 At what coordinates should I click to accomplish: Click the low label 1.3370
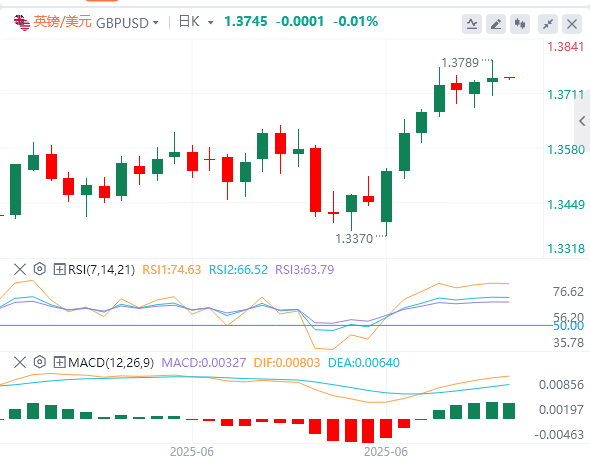pos(354,239)
